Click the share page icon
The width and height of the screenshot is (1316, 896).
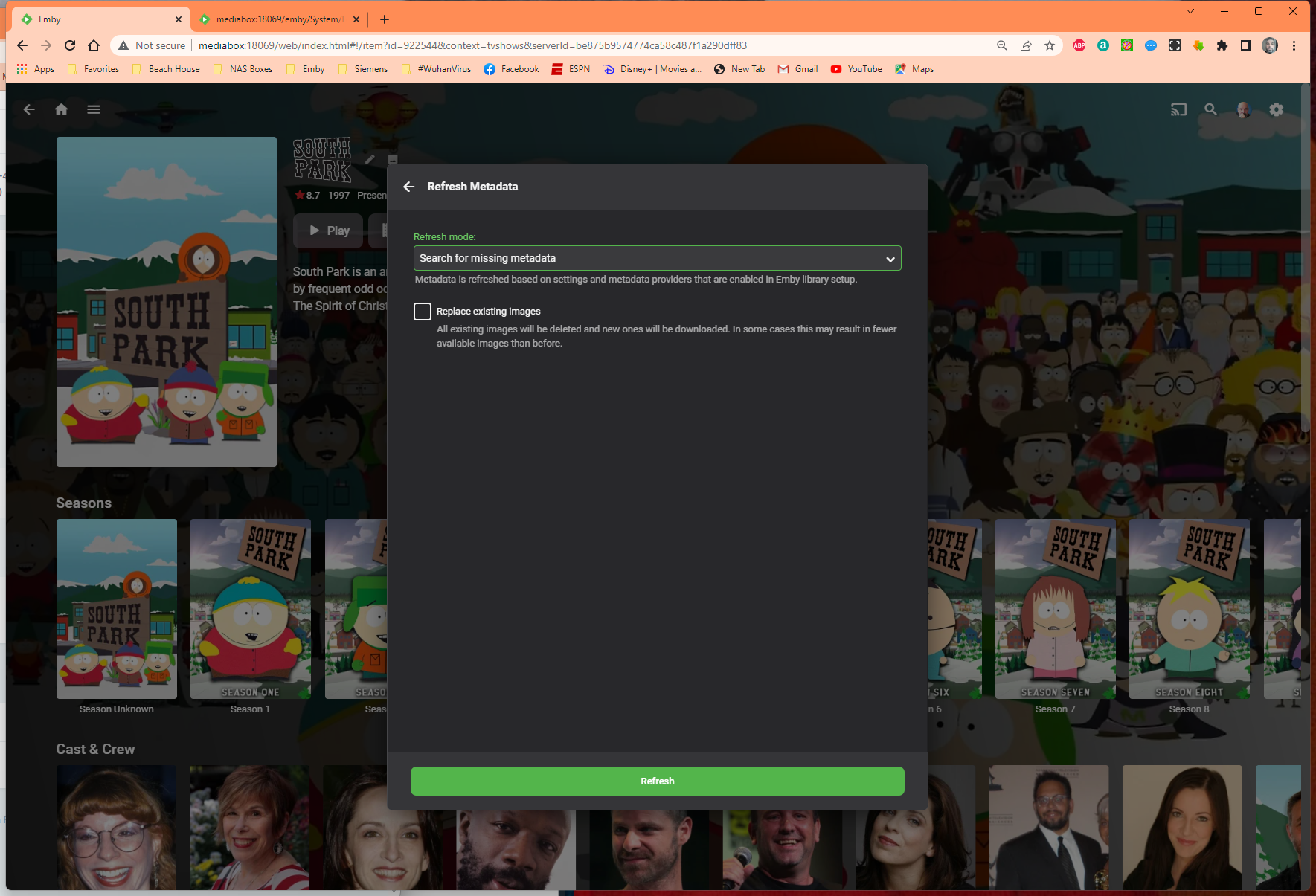tap(1026, 45)
